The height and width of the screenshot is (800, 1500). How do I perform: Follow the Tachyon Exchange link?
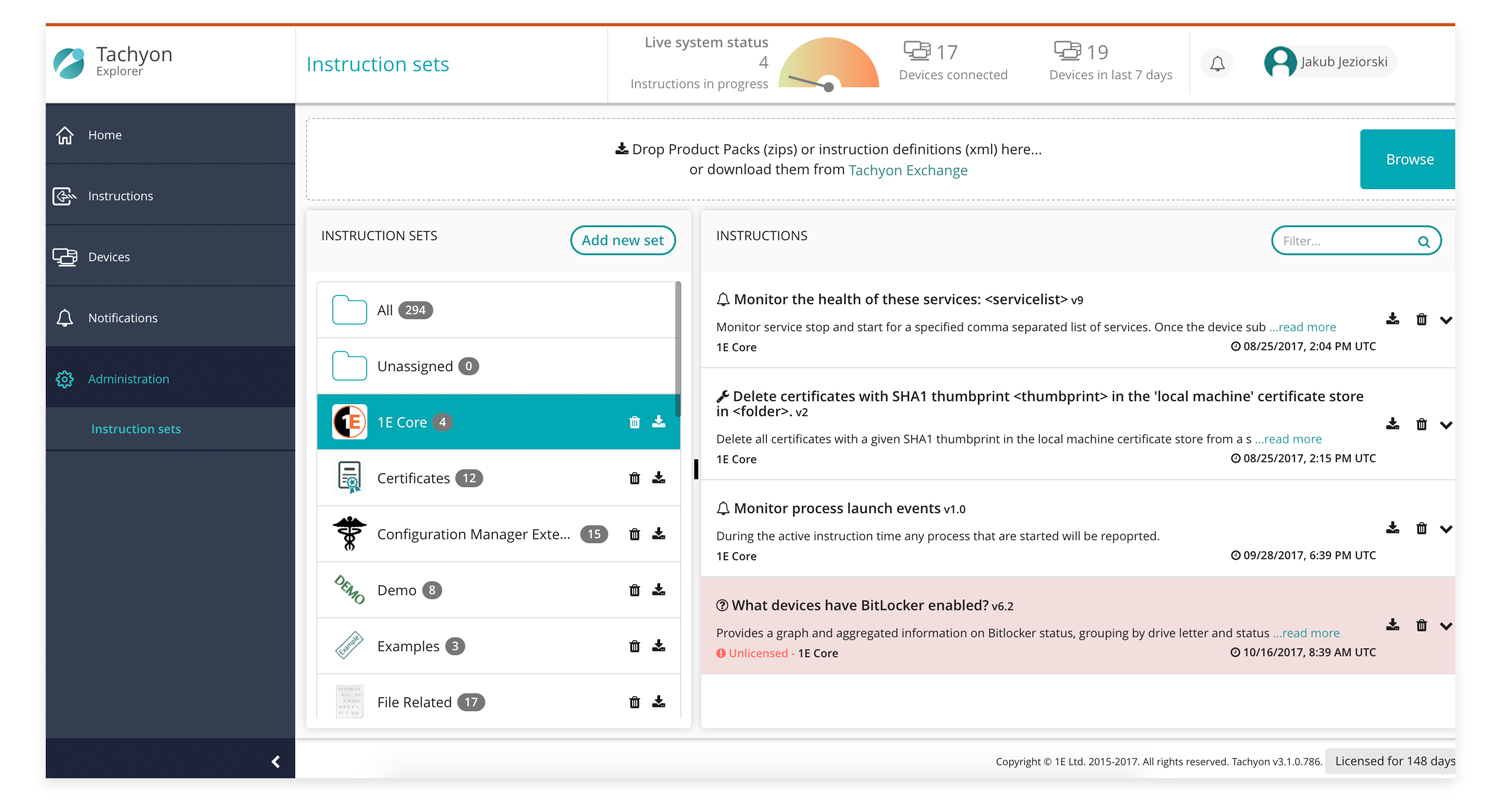pyautogui.click(x=908, y=170)
